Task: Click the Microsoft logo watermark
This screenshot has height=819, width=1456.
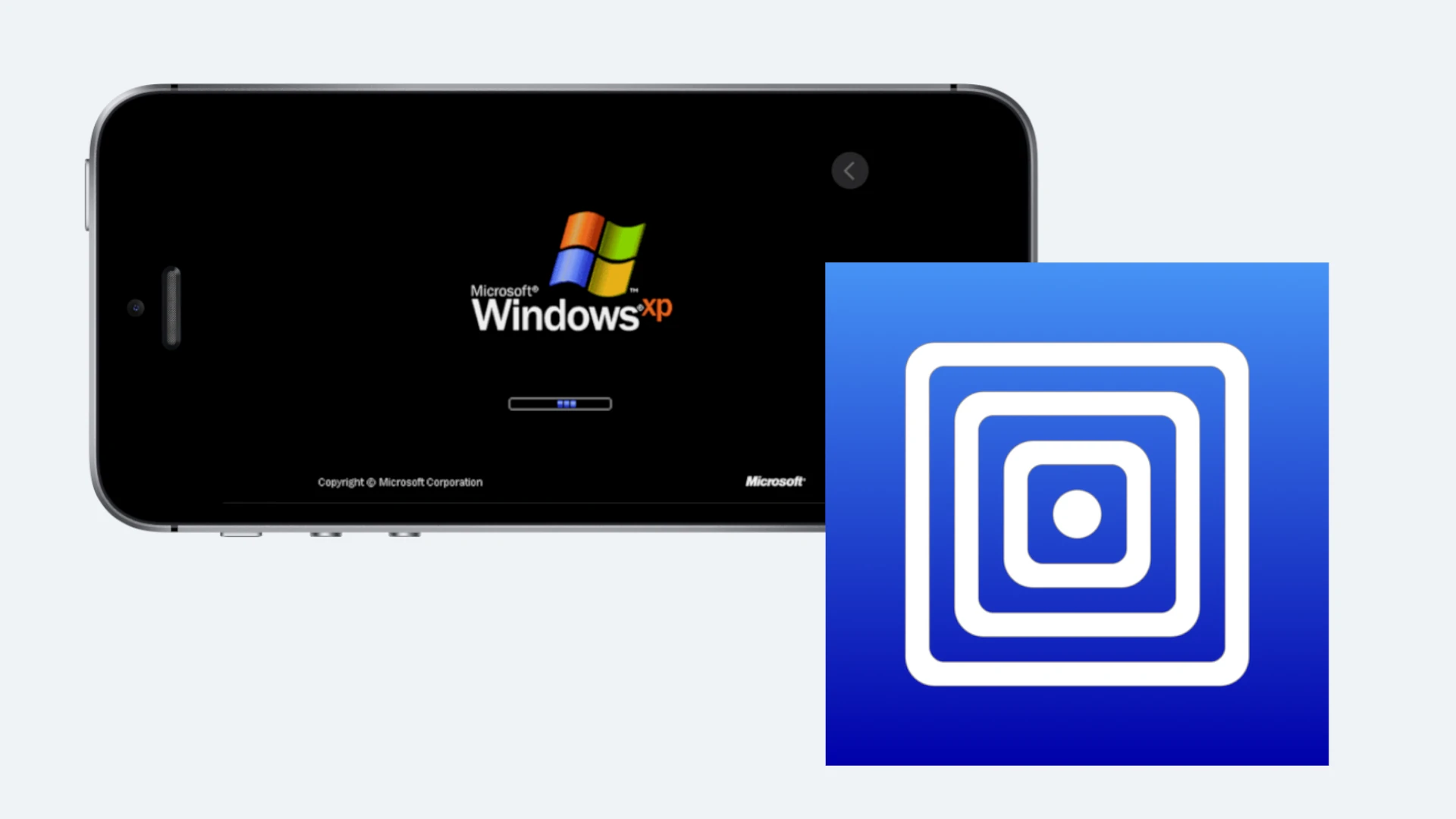Action: click(x=775, y=482)
